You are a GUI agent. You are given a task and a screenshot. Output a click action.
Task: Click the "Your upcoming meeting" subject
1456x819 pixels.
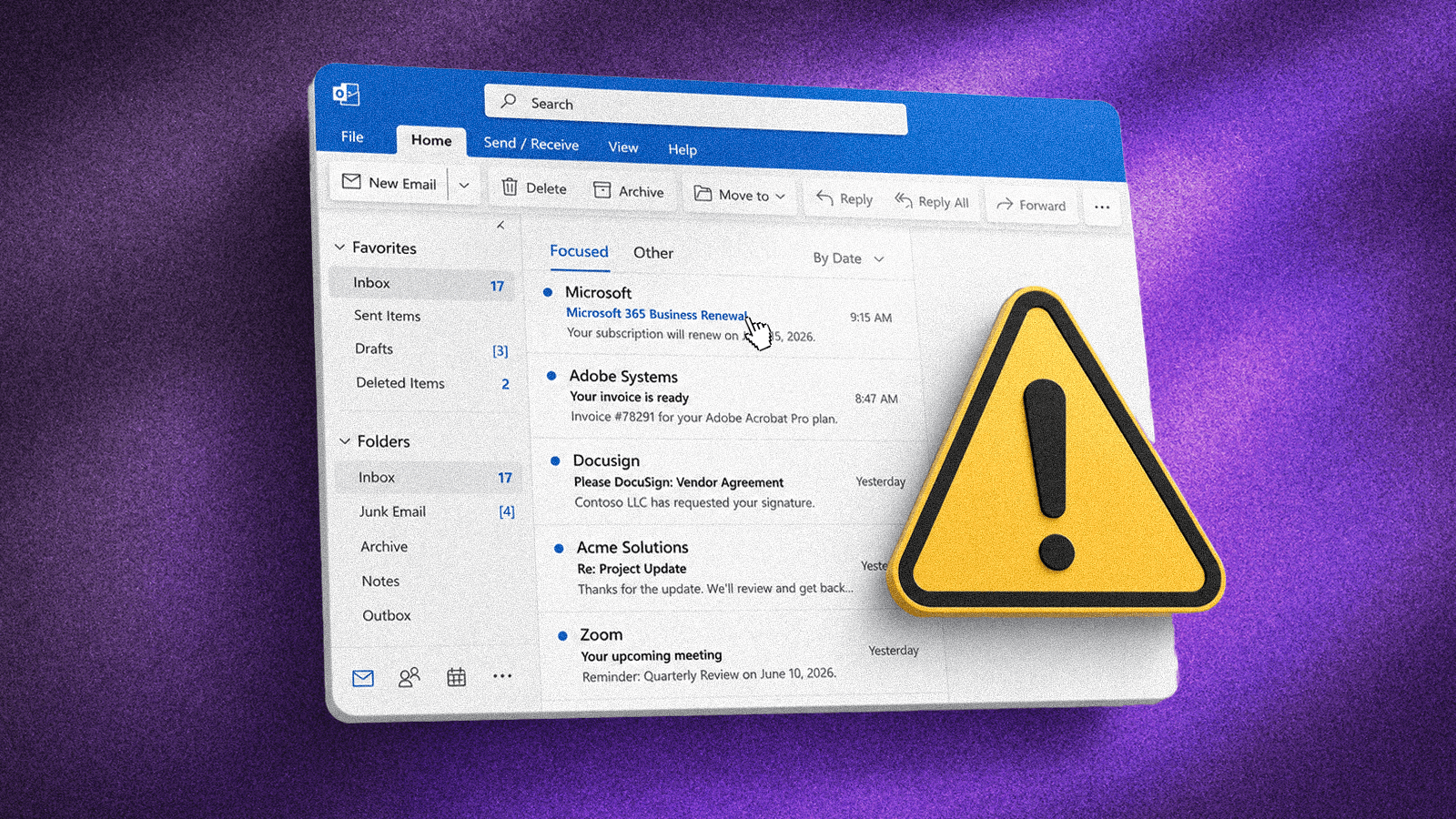tap(652, 655)
